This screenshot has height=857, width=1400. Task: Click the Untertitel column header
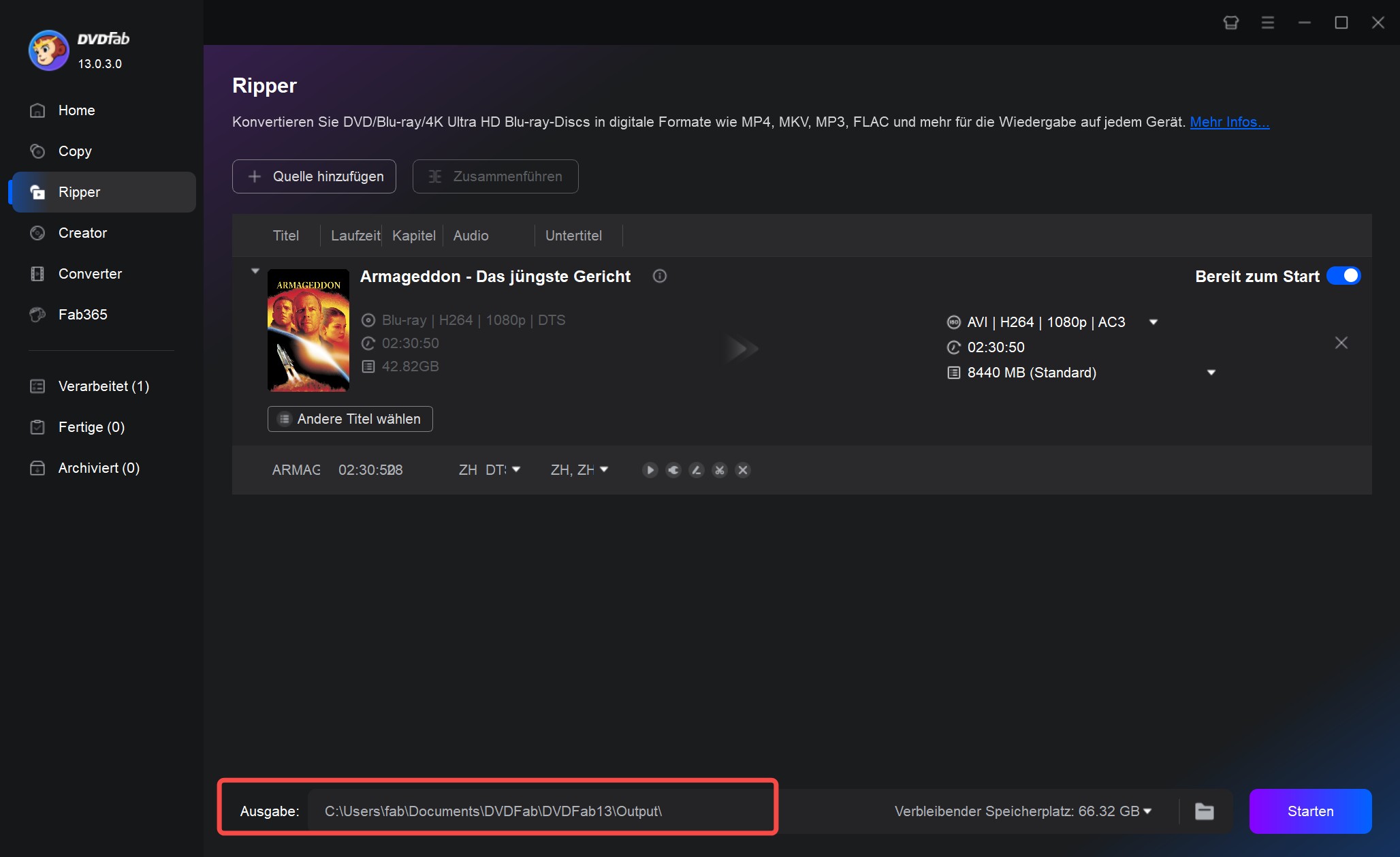573,236
